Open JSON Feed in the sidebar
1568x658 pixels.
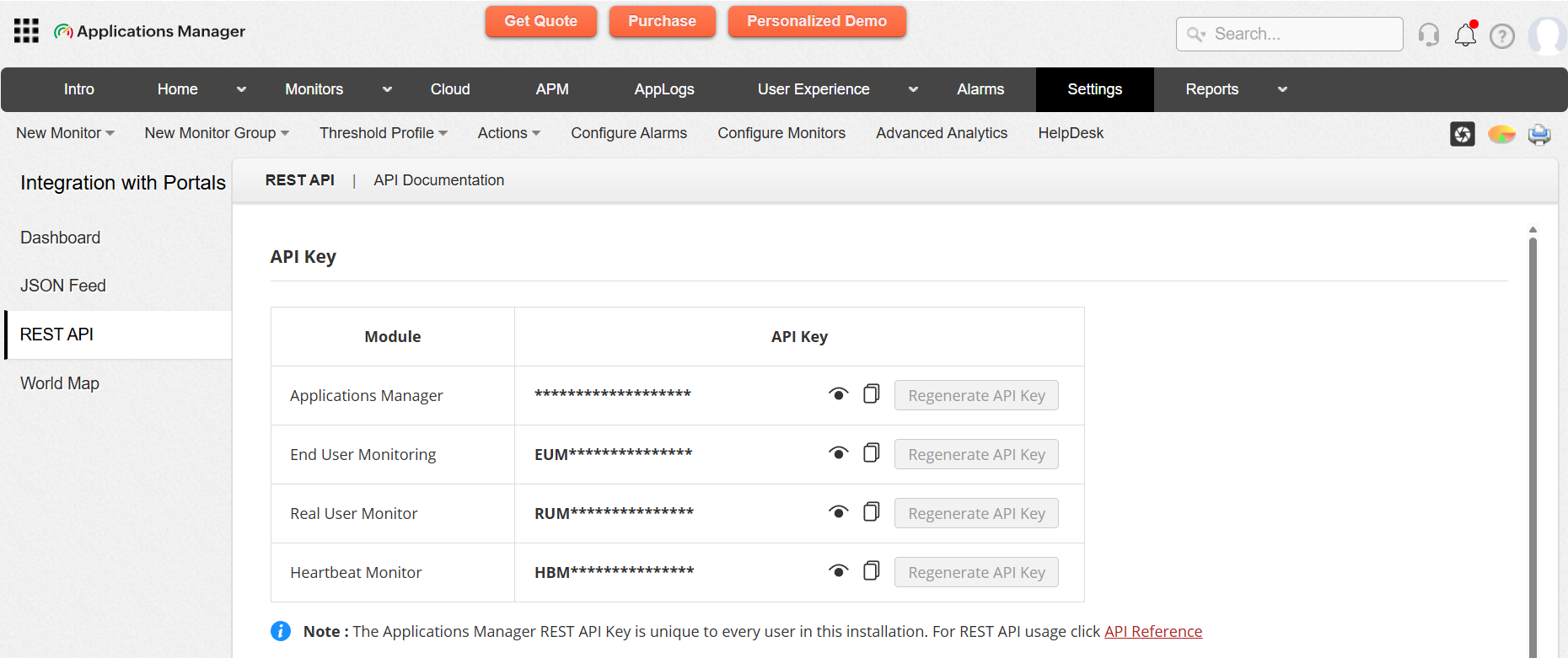(x=63, y=286)
